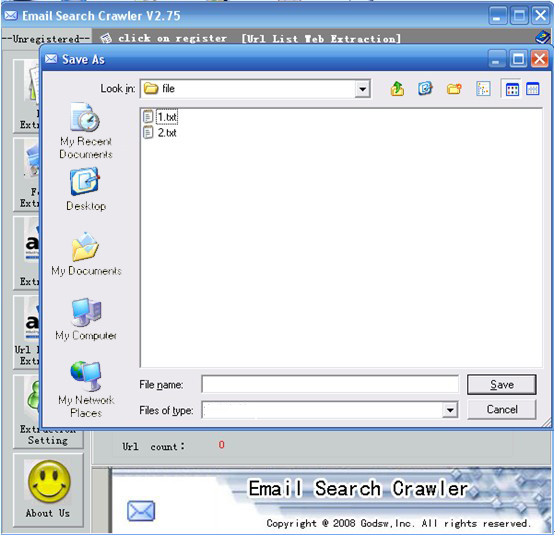Click the File name input field

click(x=330, y=385)
